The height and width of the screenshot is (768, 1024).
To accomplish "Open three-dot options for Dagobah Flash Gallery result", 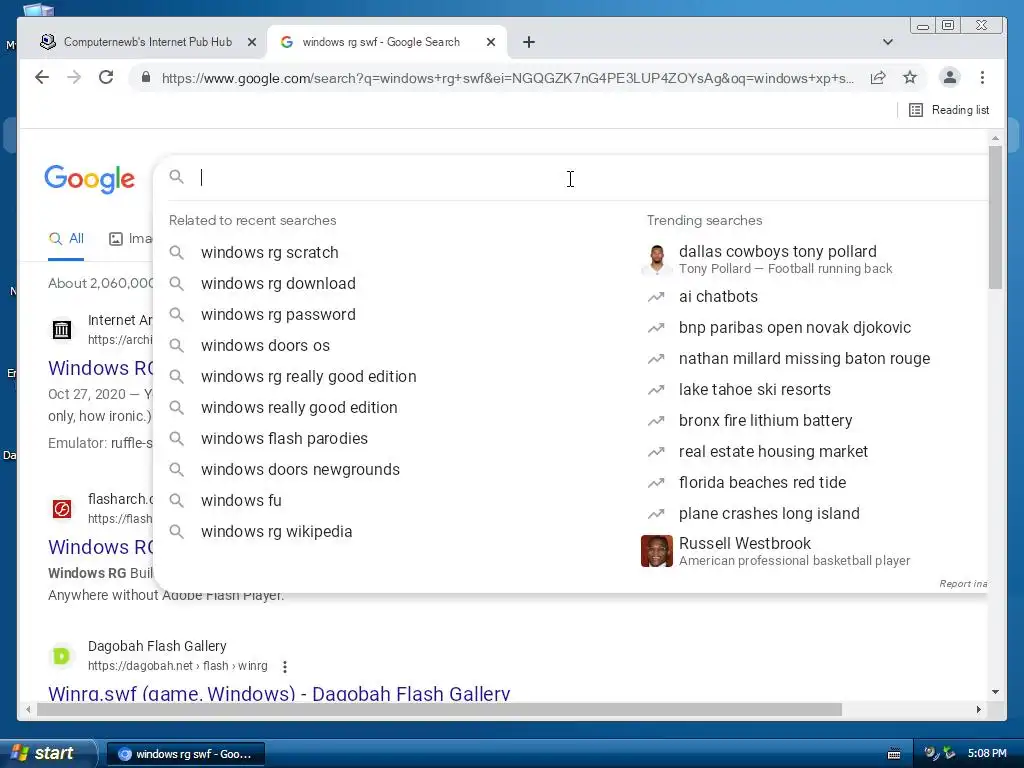I will [x=285, y=666].
